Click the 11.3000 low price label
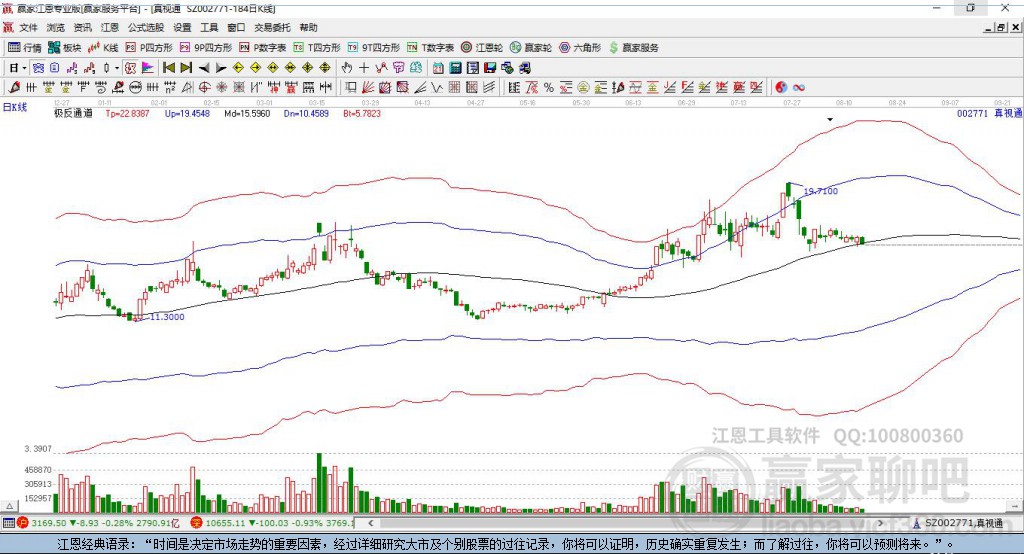The image size is (1024, 554). [167, 317]
